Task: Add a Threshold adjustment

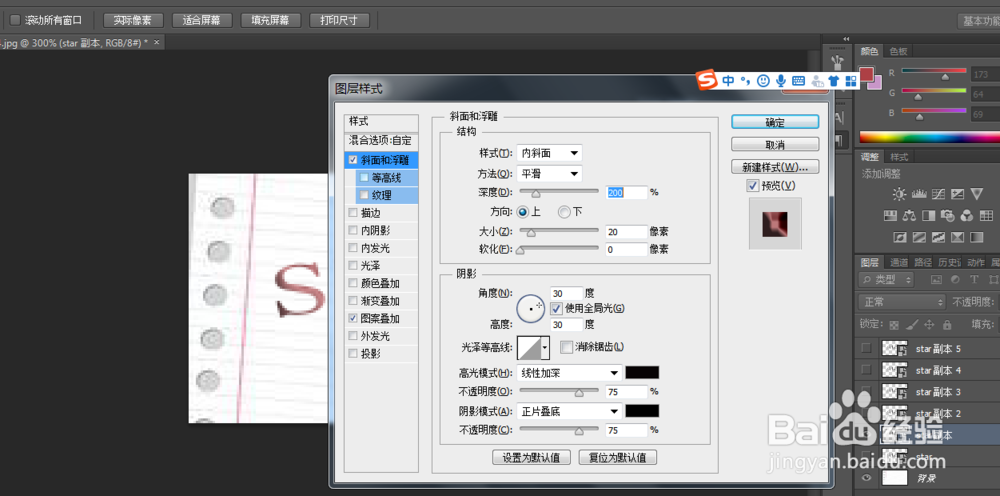Action: [938, 237]
